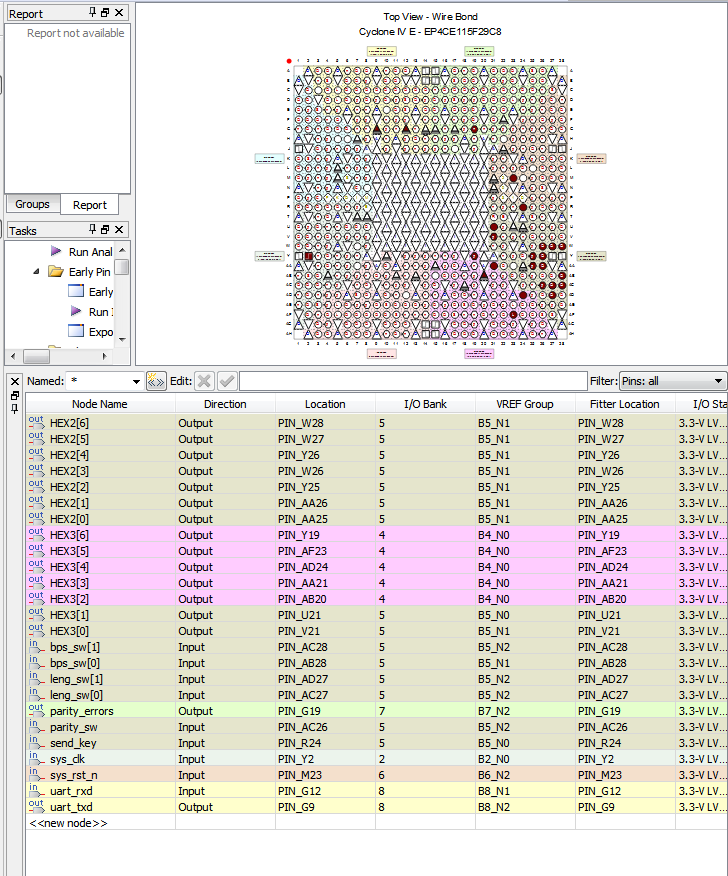Select the Early Pin folder icon in Tasks
This screenshot has height=876, width=728.
(x=56, y=272)
